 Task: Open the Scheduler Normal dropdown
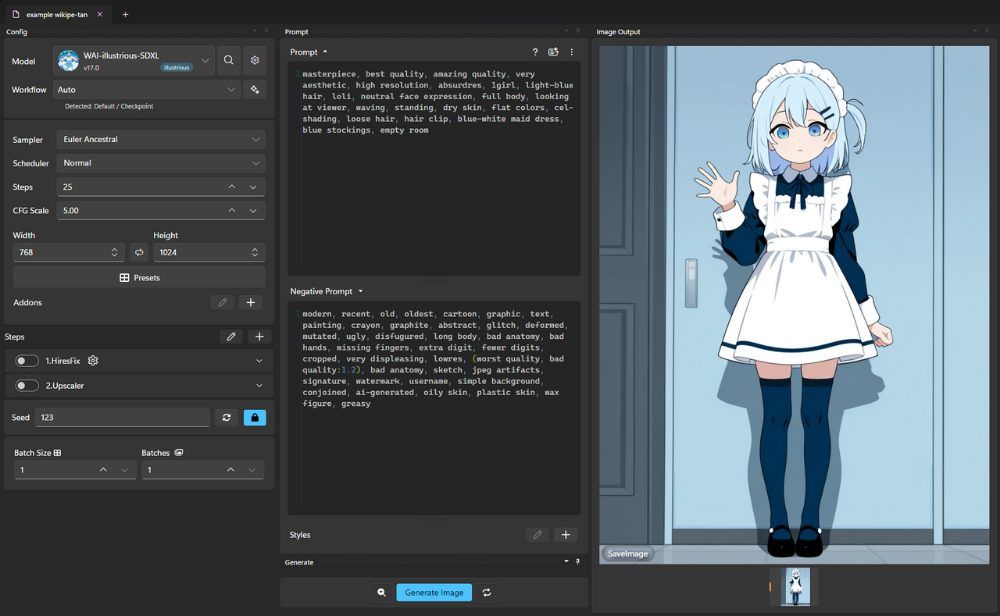coord(161,163)
